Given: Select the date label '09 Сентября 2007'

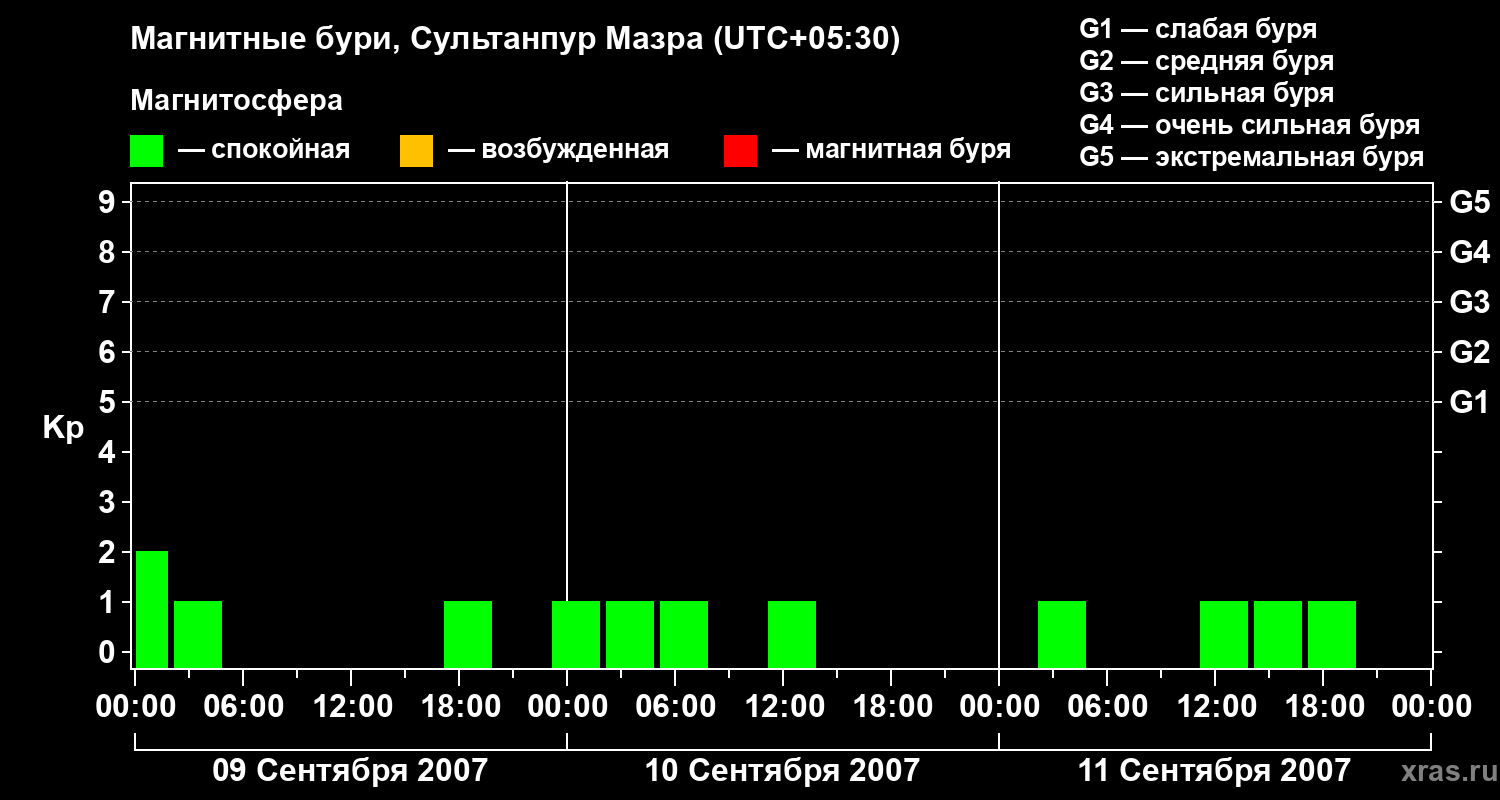Looking at the screenshot, I should 350,771.
